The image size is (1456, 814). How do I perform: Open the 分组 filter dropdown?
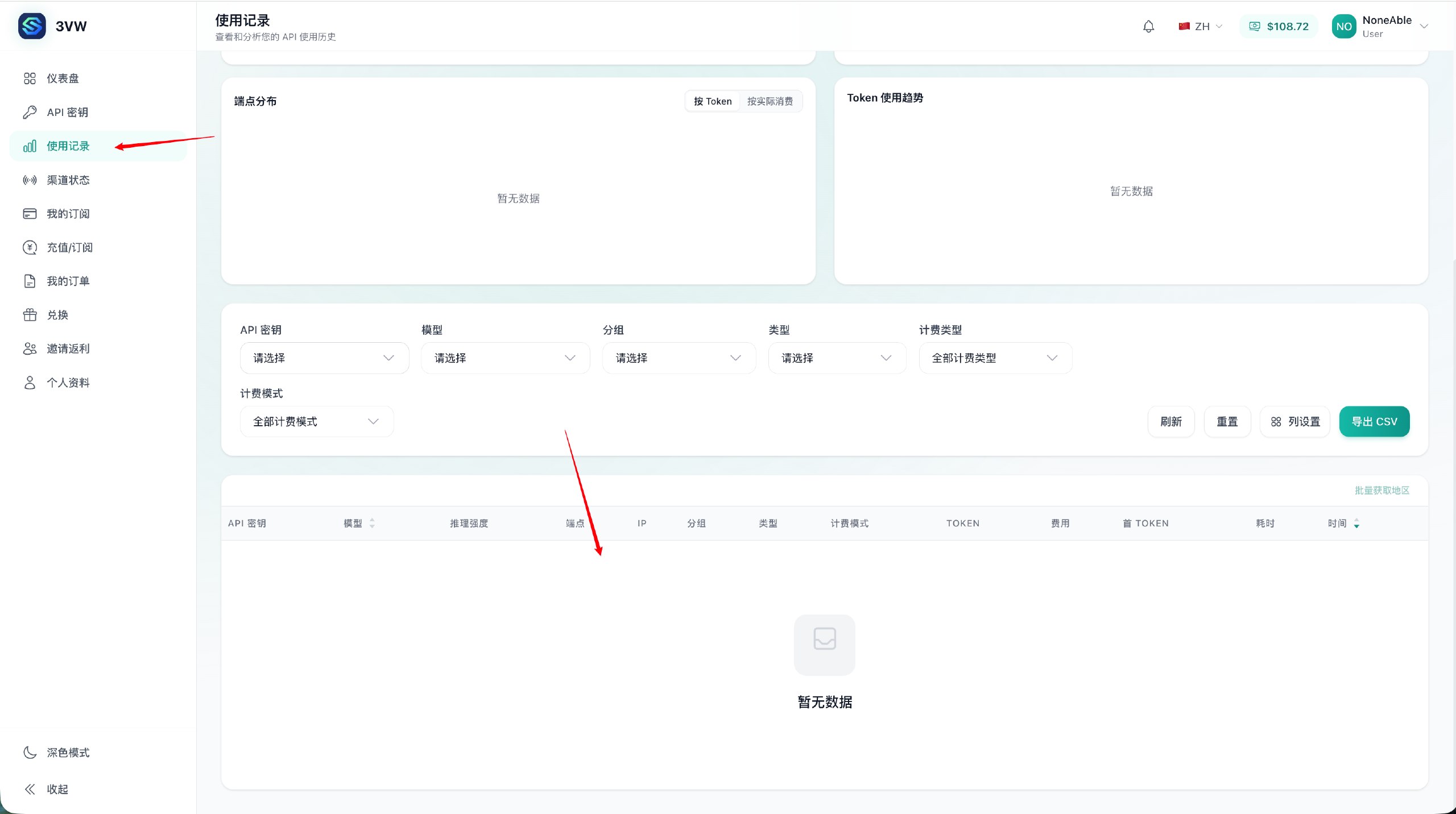679,358
